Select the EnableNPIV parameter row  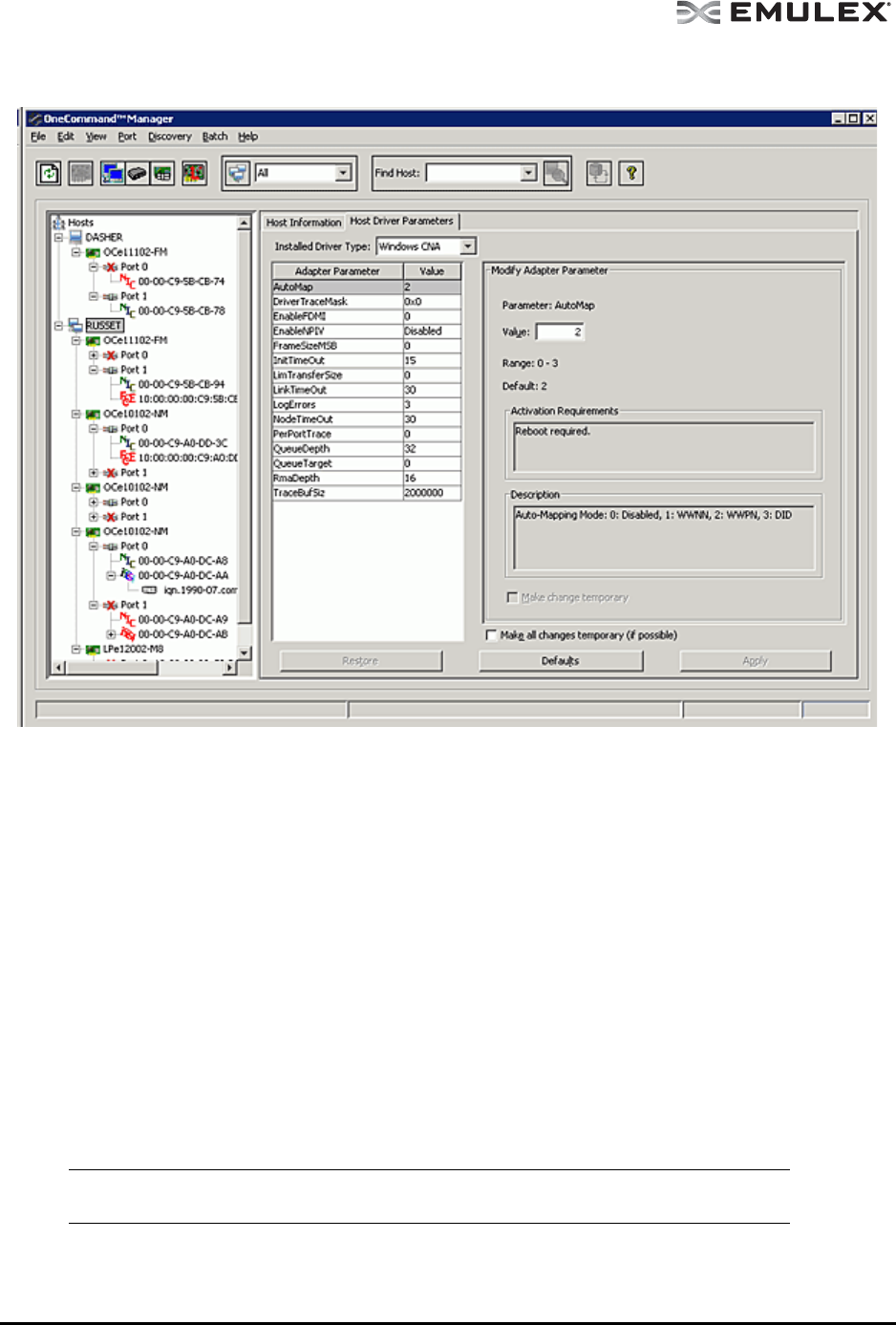click(367, 331)
